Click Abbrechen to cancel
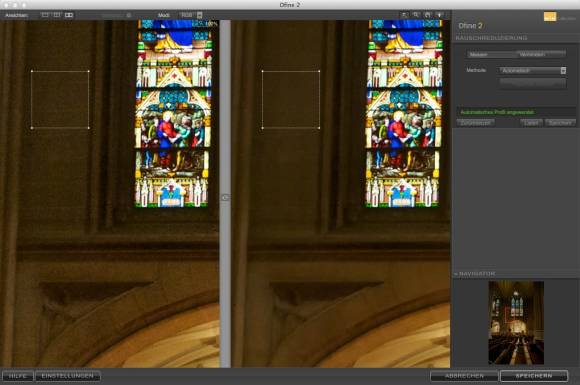This screenshot has width=580, height=385. 464,376
